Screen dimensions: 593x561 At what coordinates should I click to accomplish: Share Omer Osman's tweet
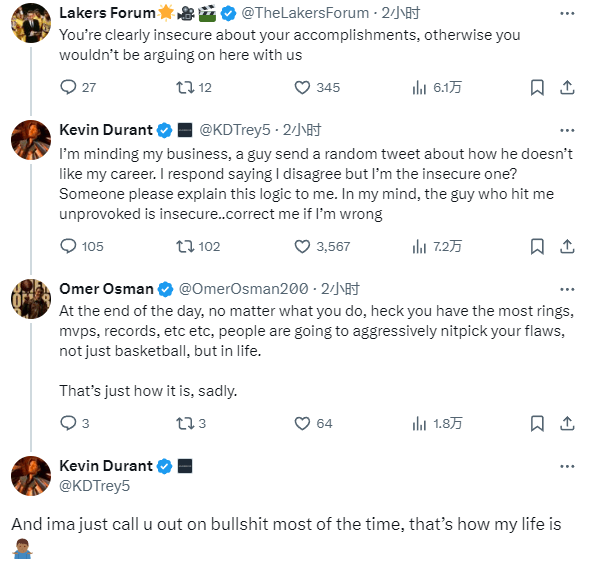[x=567, y=423]
